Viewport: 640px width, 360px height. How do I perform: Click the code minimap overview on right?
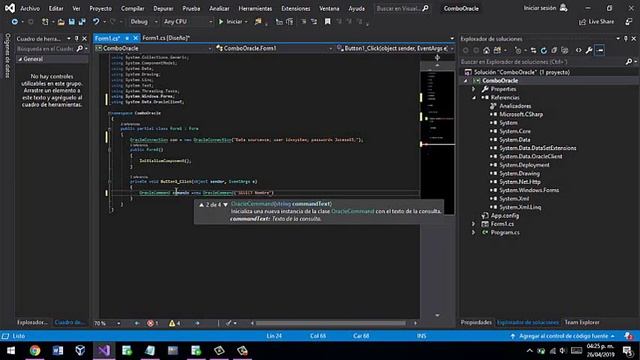(x=438, y=143)
